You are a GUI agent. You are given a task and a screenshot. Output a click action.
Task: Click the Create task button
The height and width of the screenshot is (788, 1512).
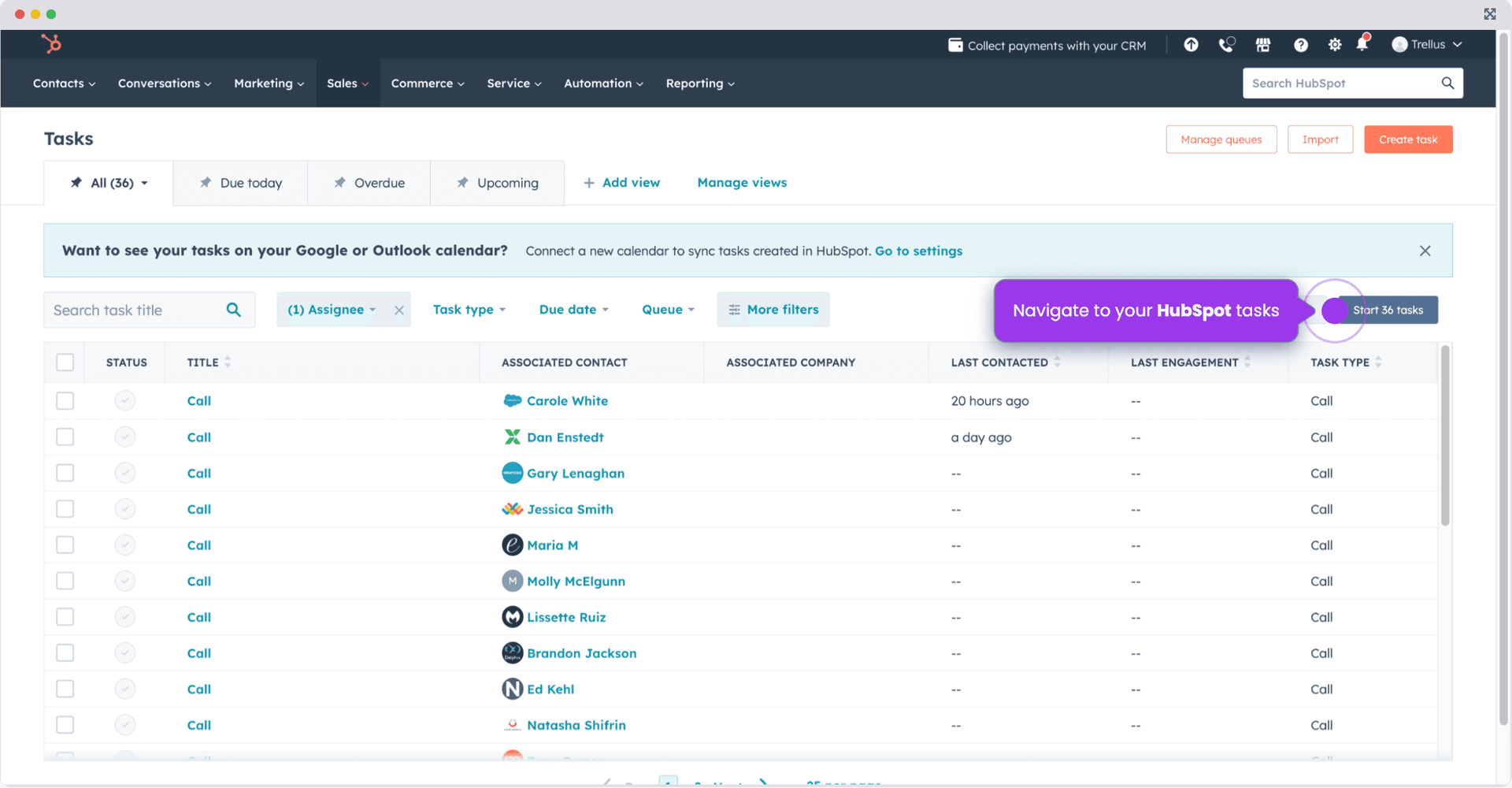(x=1407, y=139)
